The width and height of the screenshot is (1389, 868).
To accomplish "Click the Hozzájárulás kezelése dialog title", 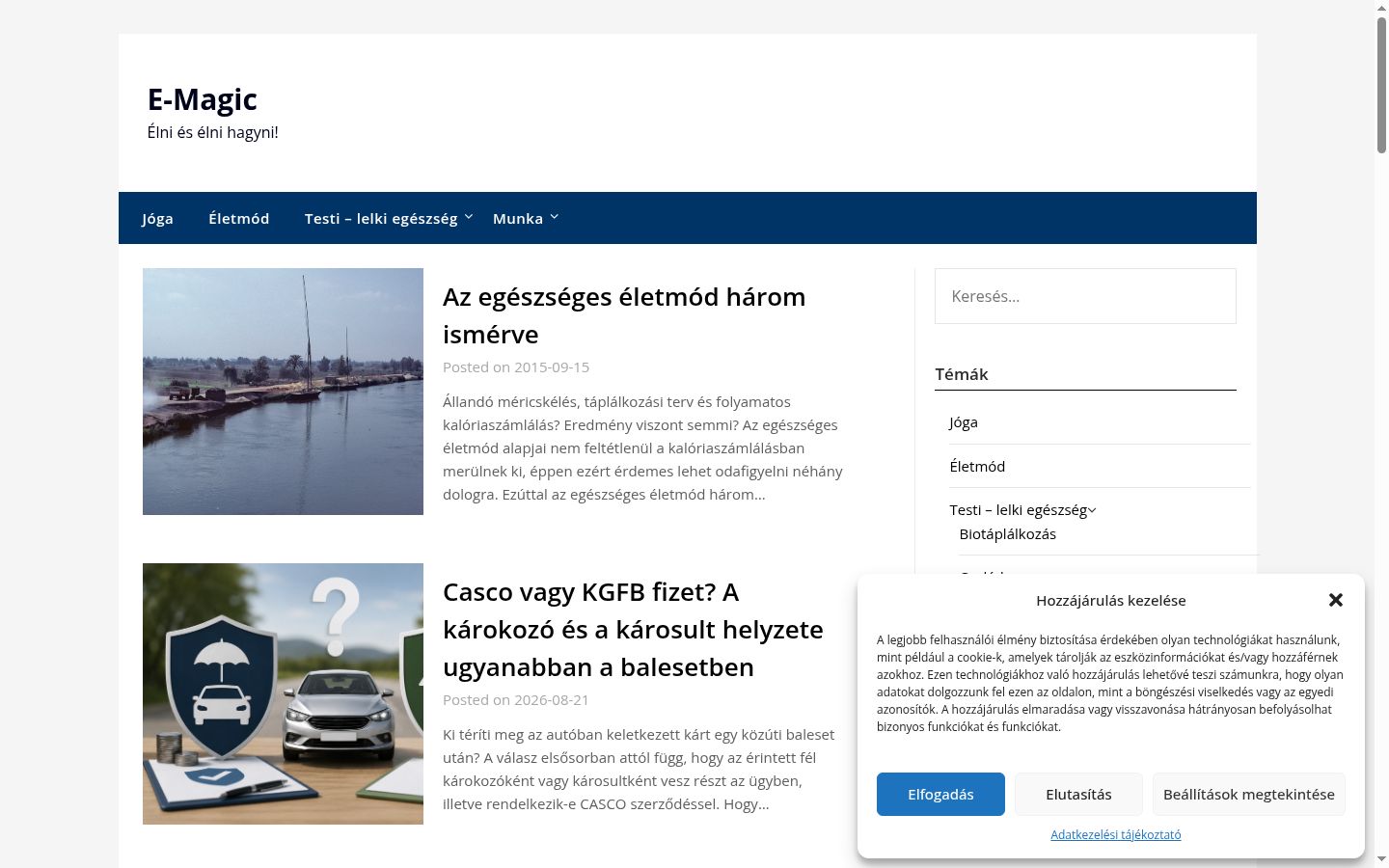I will 1111,600.
